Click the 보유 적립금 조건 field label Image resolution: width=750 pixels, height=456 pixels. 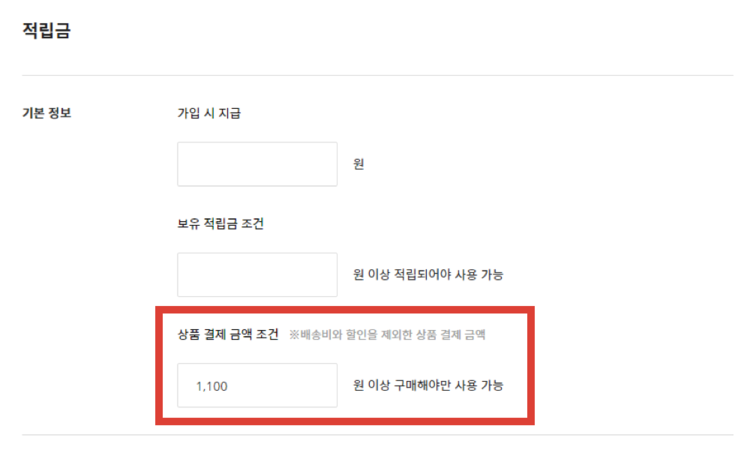tap(221, 223)
